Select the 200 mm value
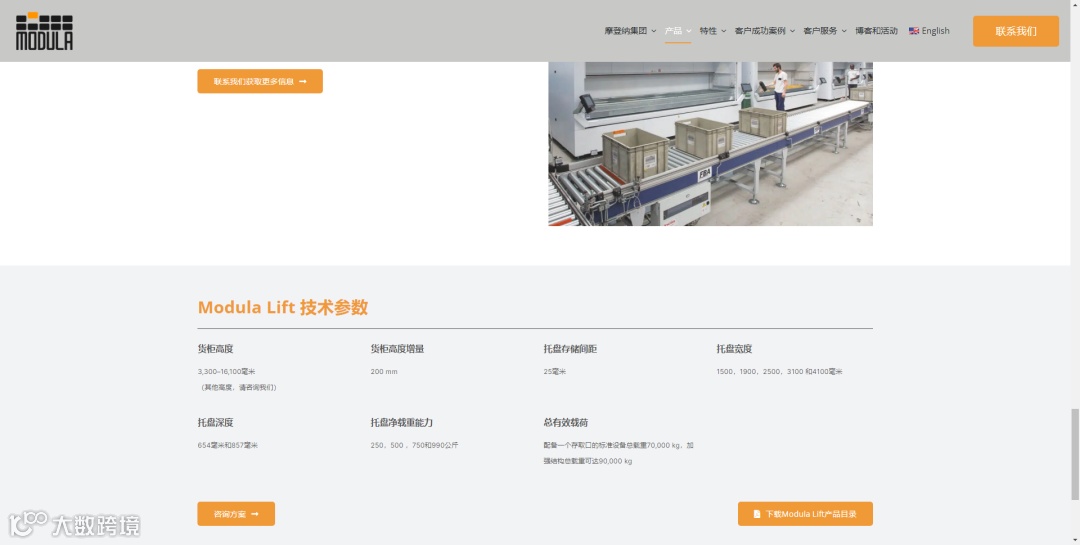 click(384, 371)
